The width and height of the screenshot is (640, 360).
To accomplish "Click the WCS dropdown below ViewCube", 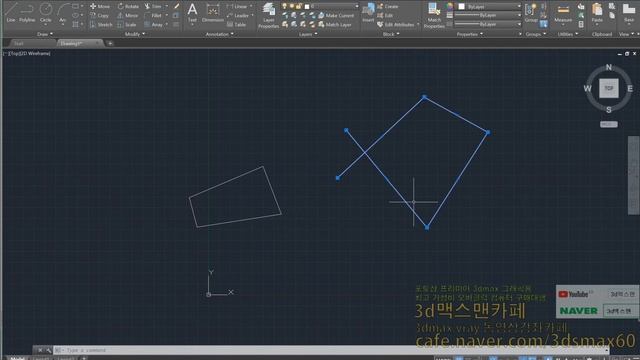I will click(609, 124).
